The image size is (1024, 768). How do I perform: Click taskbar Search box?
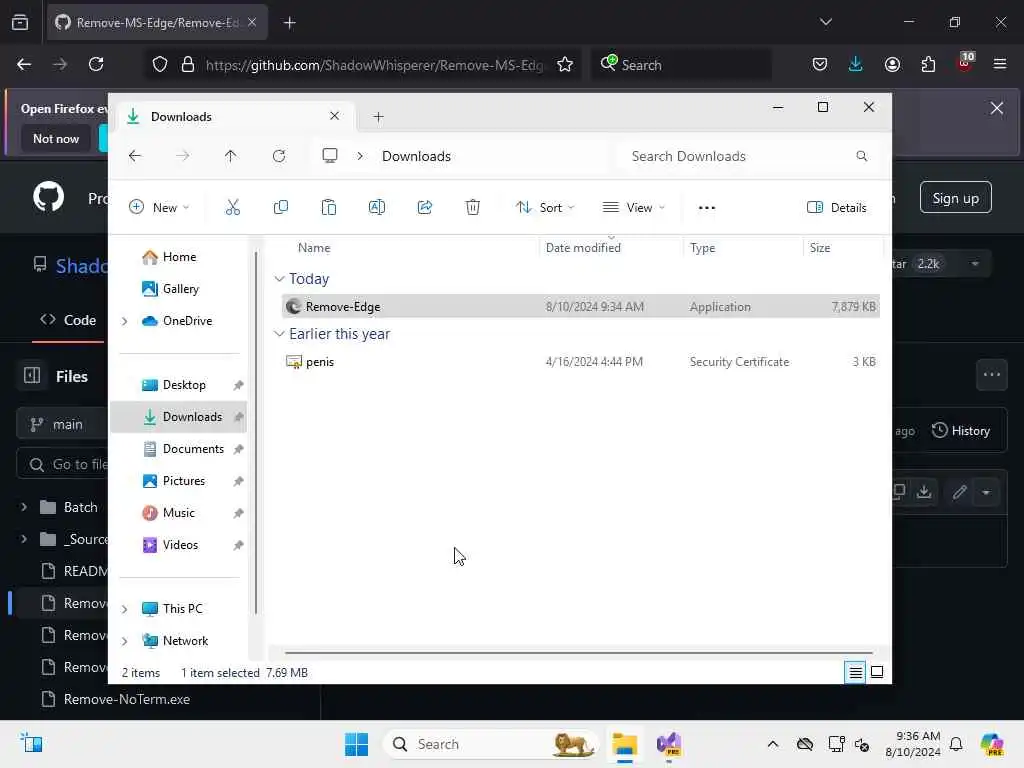click(x=491, y=744)
